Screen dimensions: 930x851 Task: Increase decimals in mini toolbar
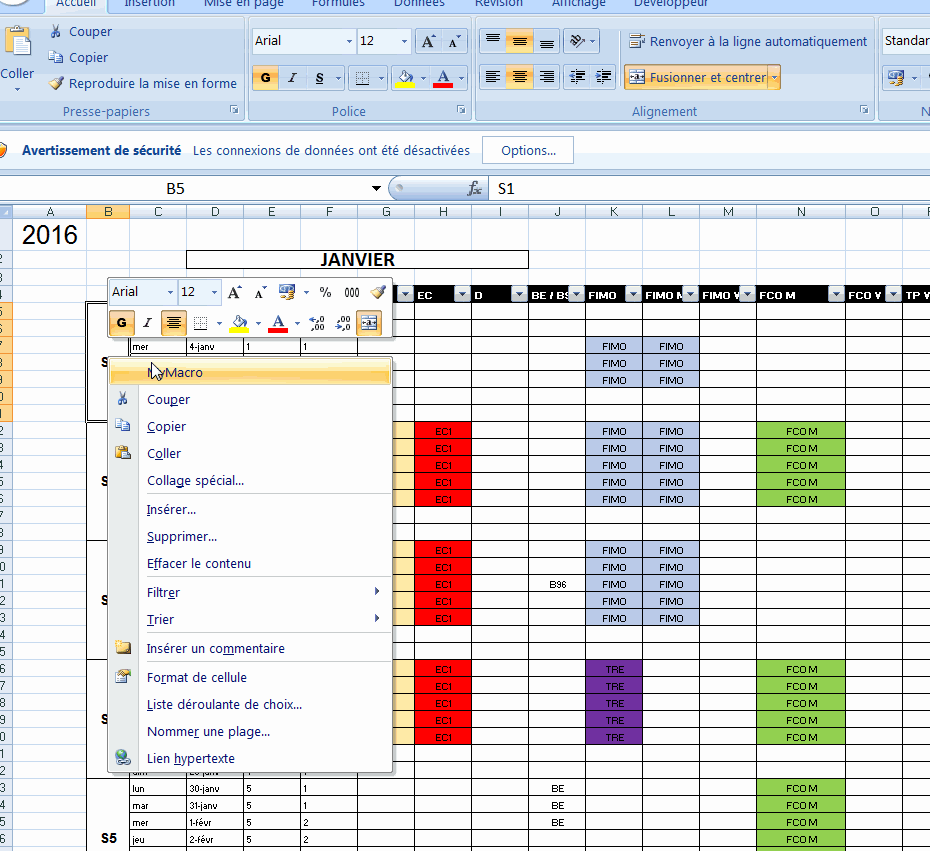tap(317, 323)
